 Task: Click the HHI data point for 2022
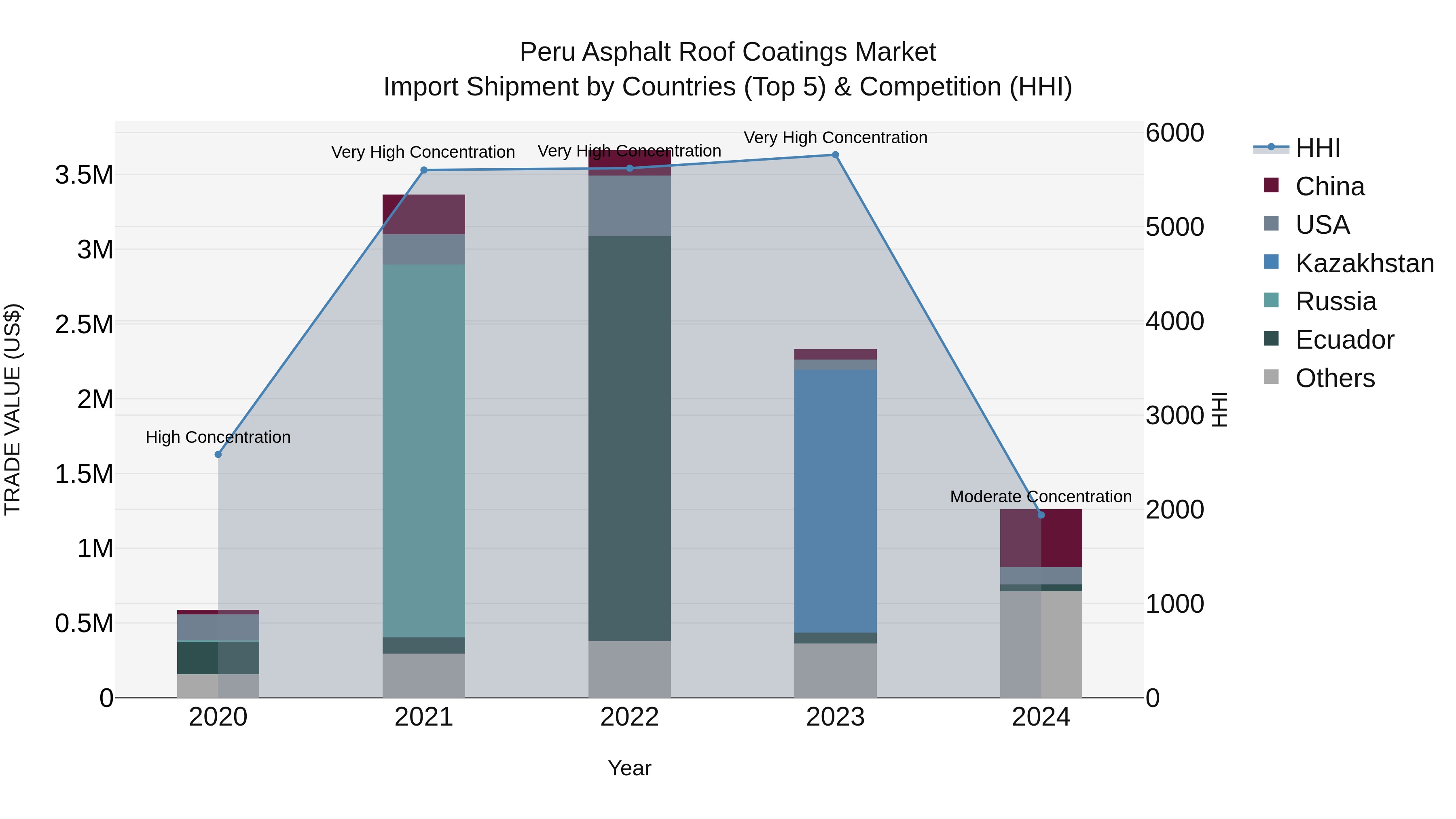pyautogui.click(x=630, y=168)
